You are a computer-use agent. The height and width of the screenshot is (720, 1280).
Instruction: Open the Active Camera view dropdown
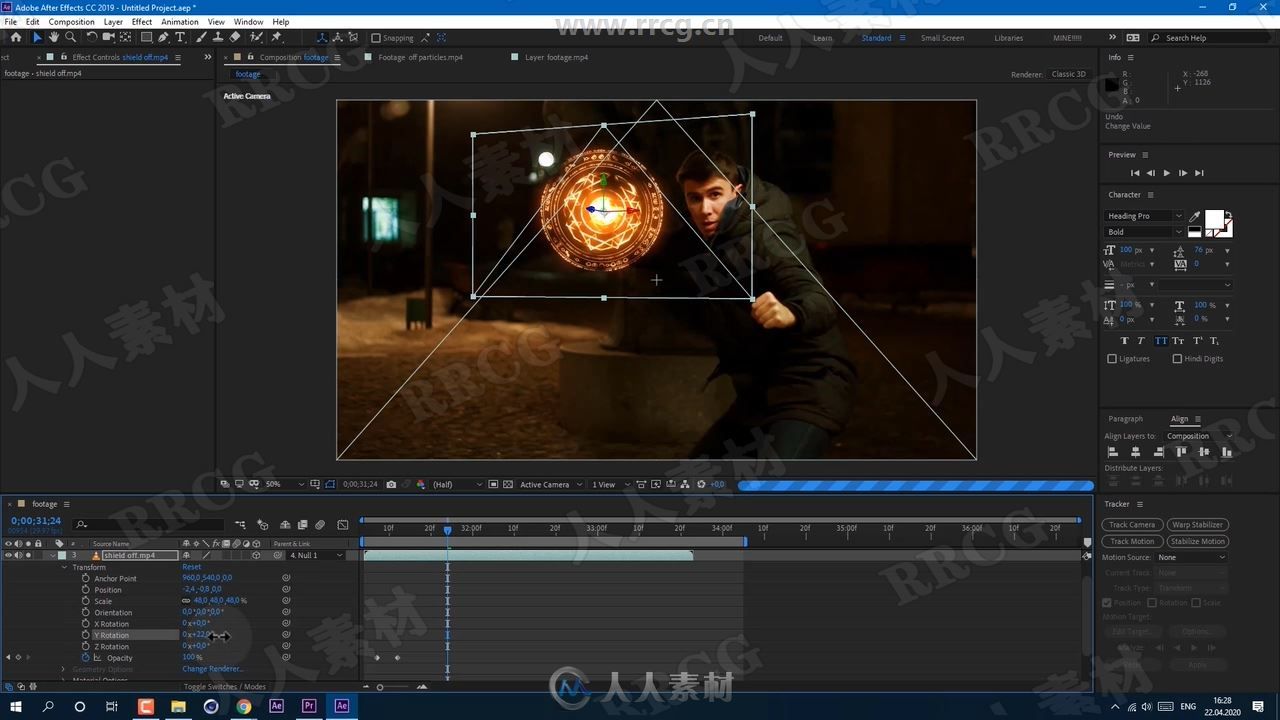pos(551,484)
